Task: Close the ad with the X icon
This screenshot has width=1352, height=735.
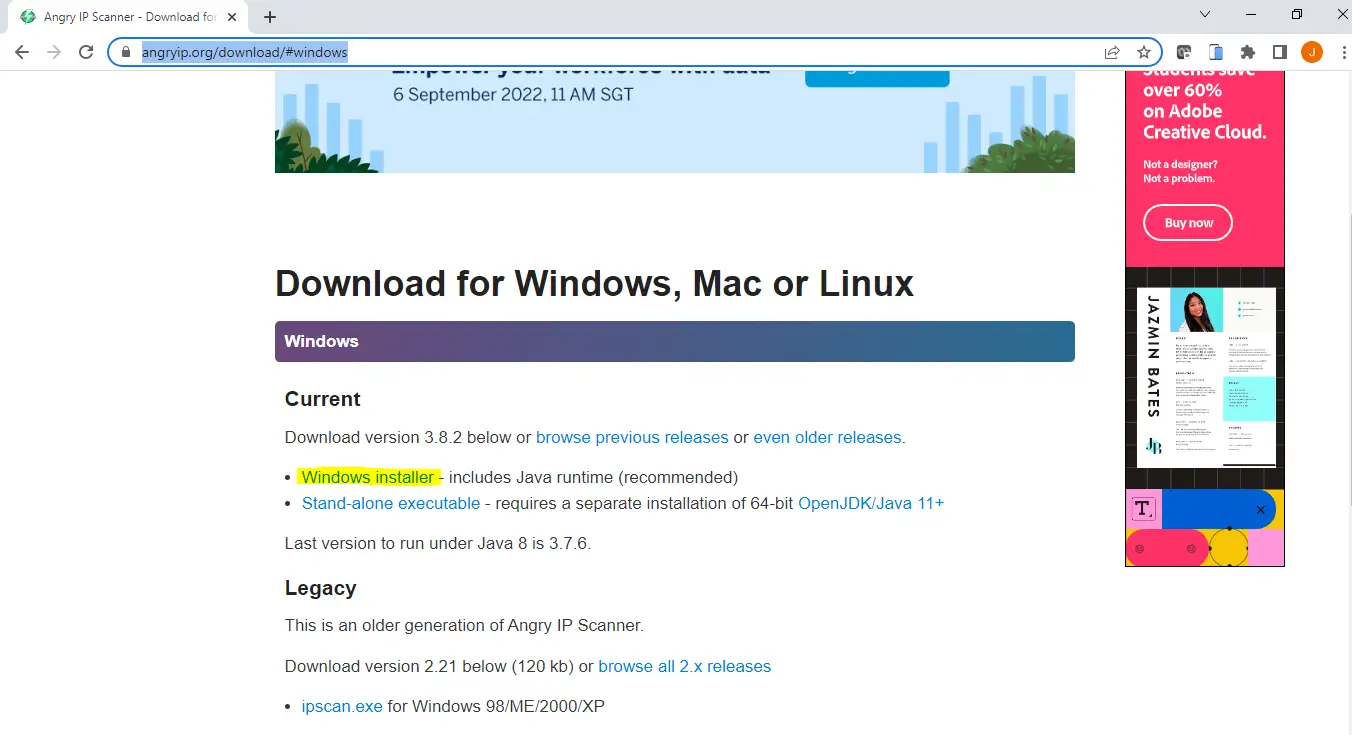Action: click(1260, 510)
